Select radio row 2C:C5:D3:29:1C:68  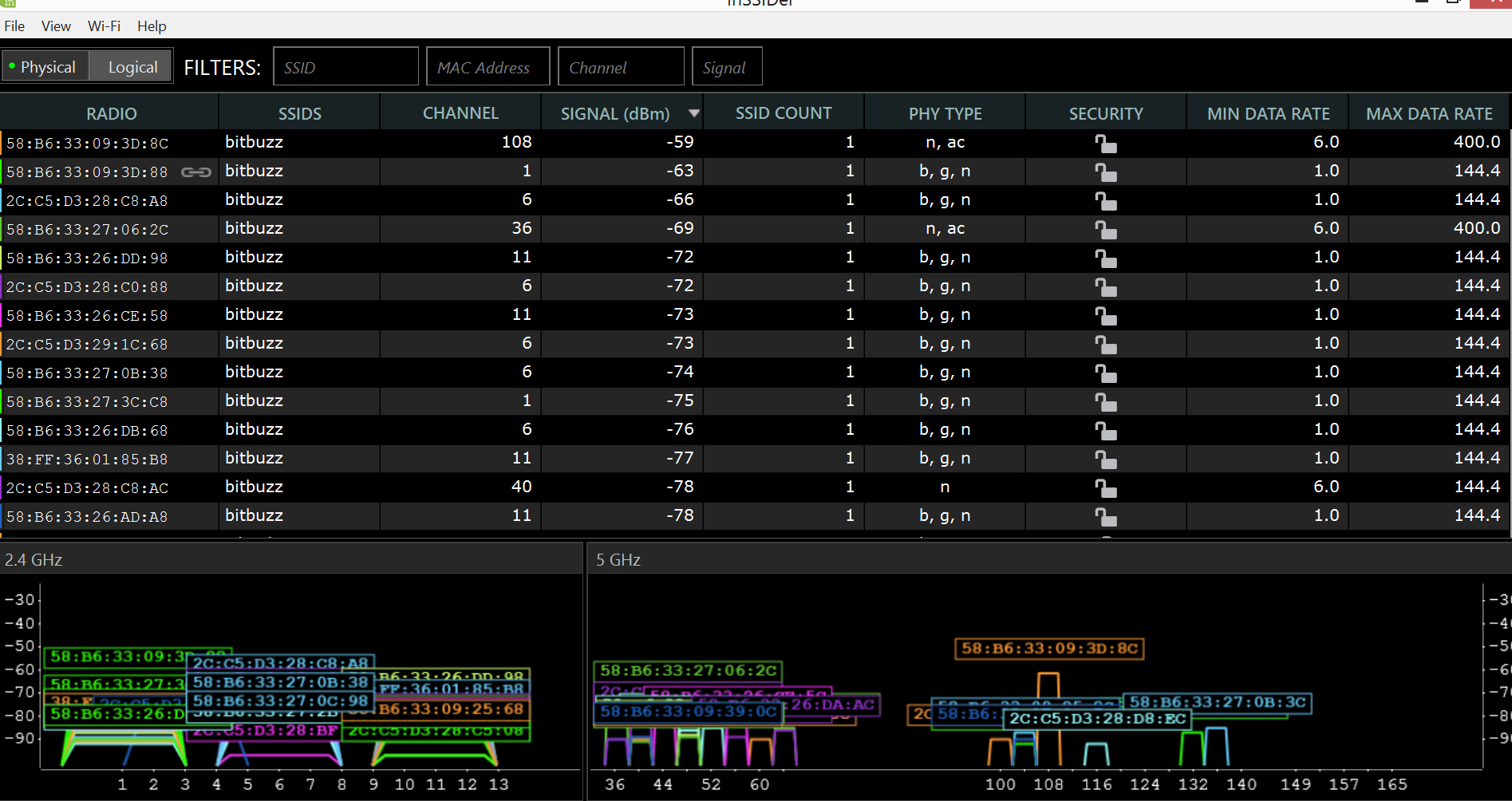pyautogui.click(x=755, y=344)
